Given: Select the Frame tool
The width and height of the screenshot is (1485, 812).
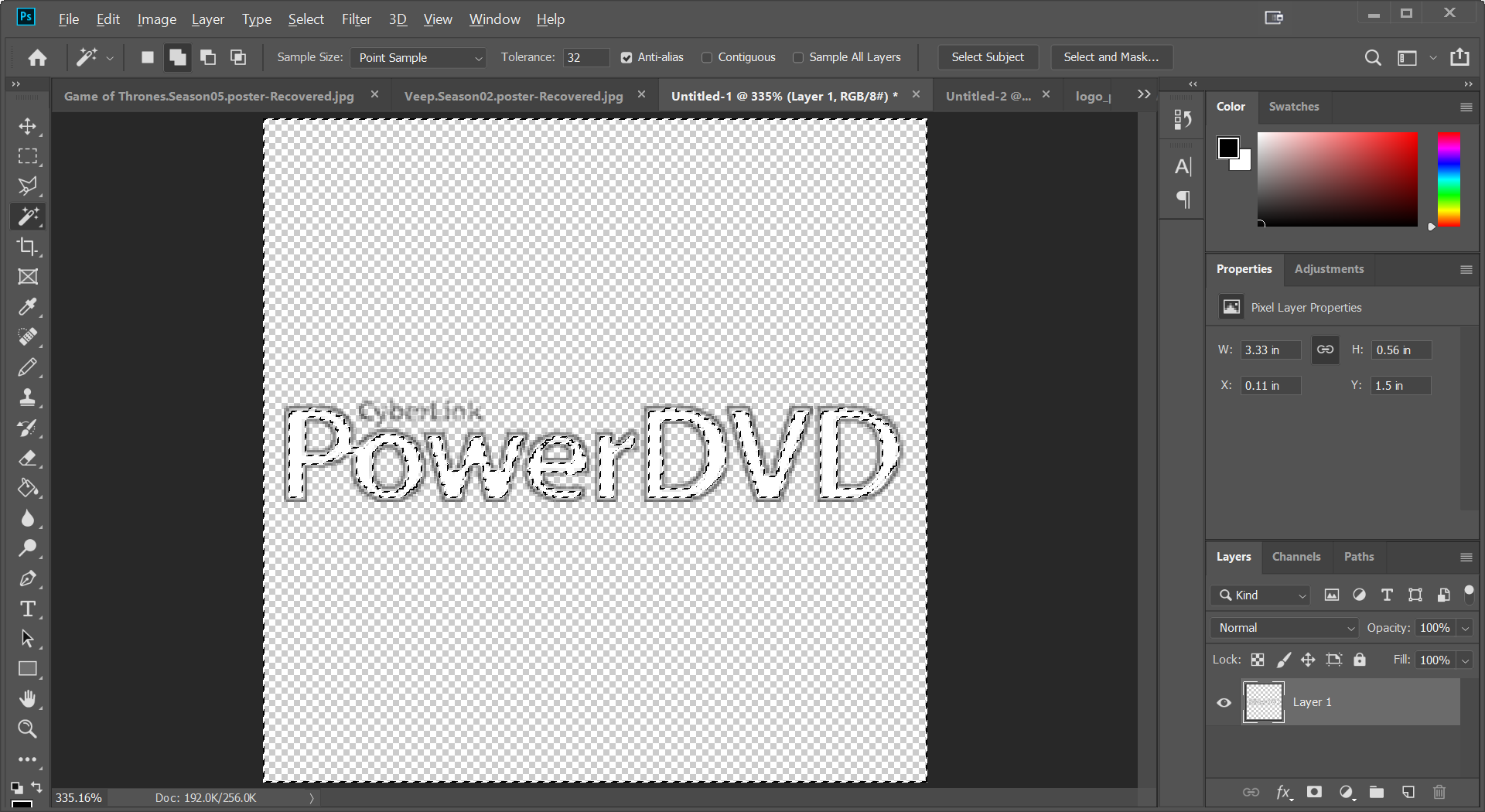Looking at the screenshot, I should [28, 277].
